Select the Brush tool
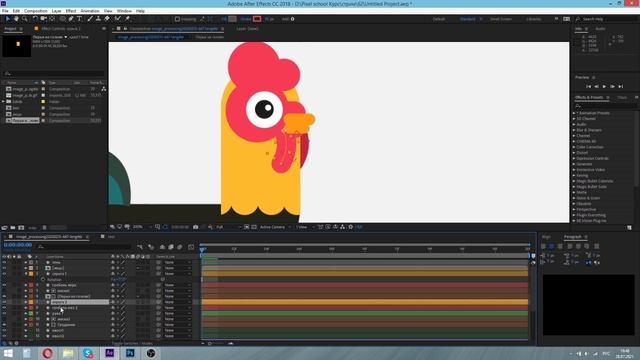Image resolution: width=640 pixels, height=360 pixels. (90, 19)
